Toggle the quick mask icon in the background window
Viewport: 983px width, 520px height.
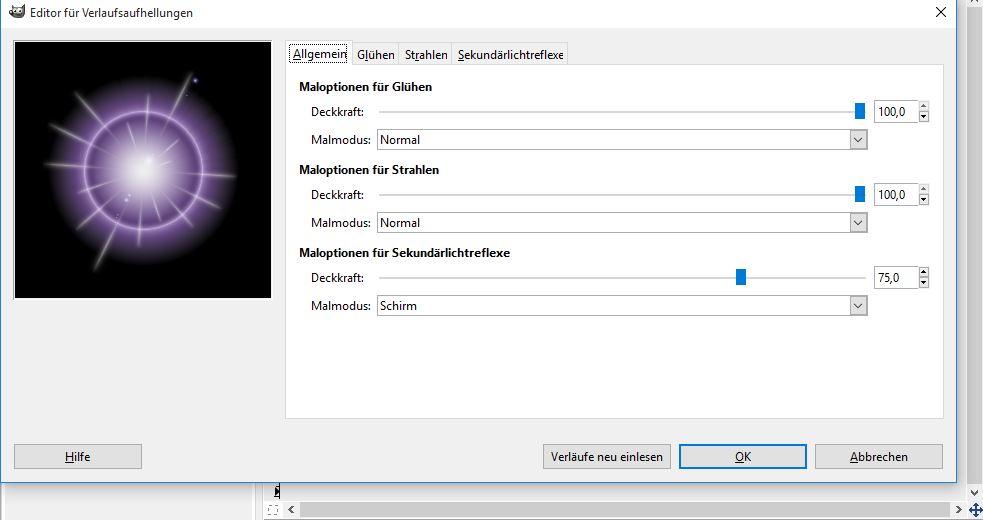pos(272,510)
